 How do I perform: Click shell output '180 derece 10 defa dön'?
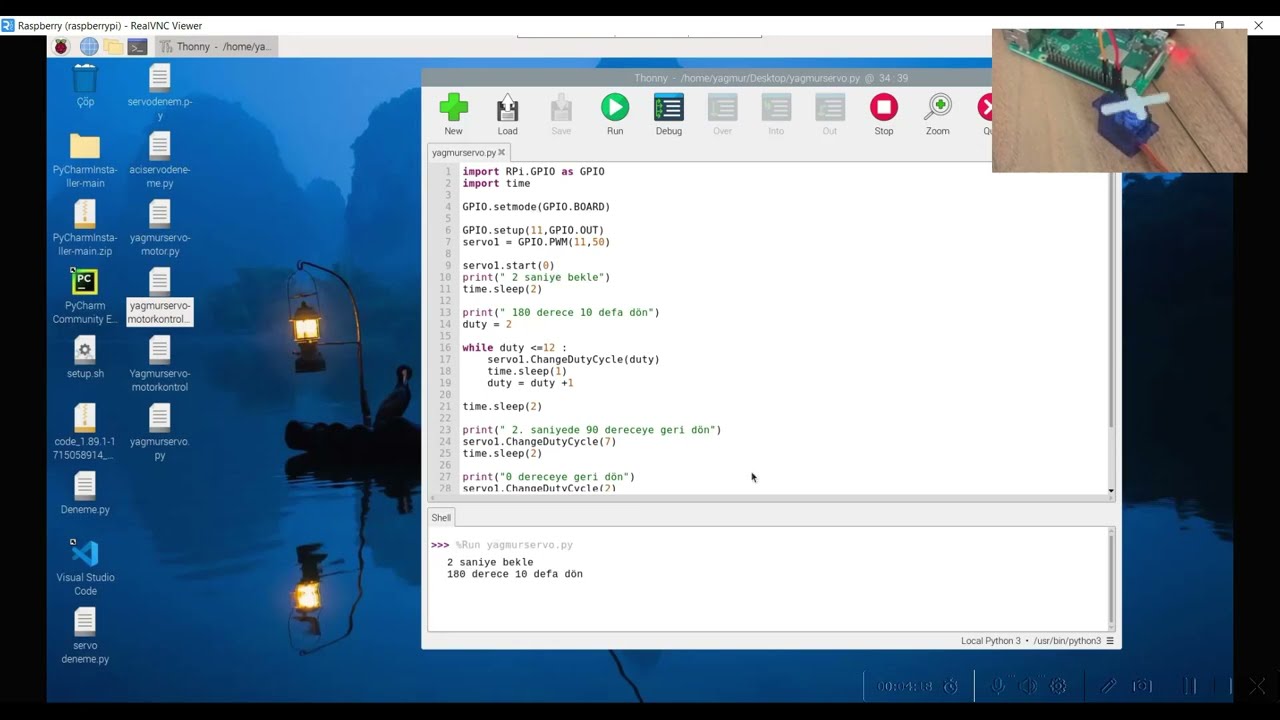click(x=515, y=574)
